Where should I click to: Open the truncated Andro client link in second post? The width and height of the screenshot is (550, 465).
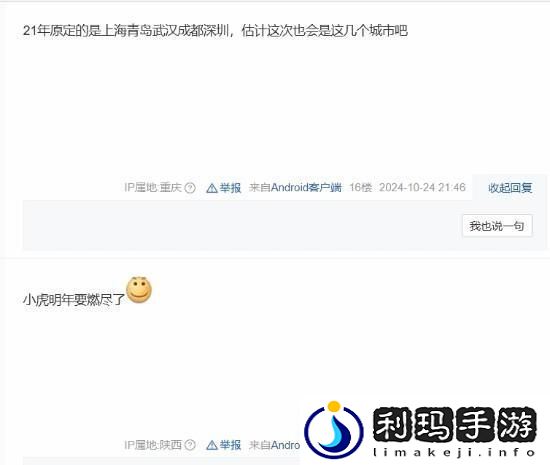[286, 445]
